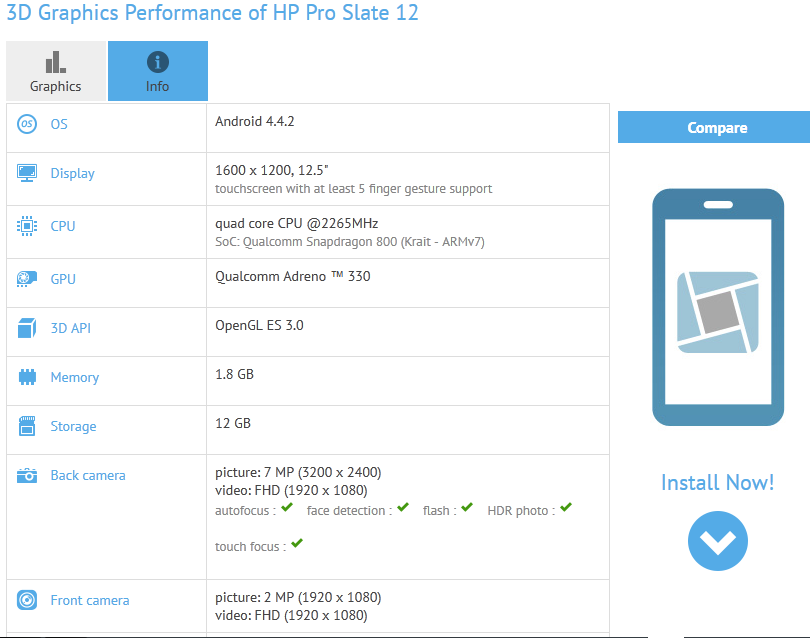Click the 3D API cube icon

tap(27, 328)
